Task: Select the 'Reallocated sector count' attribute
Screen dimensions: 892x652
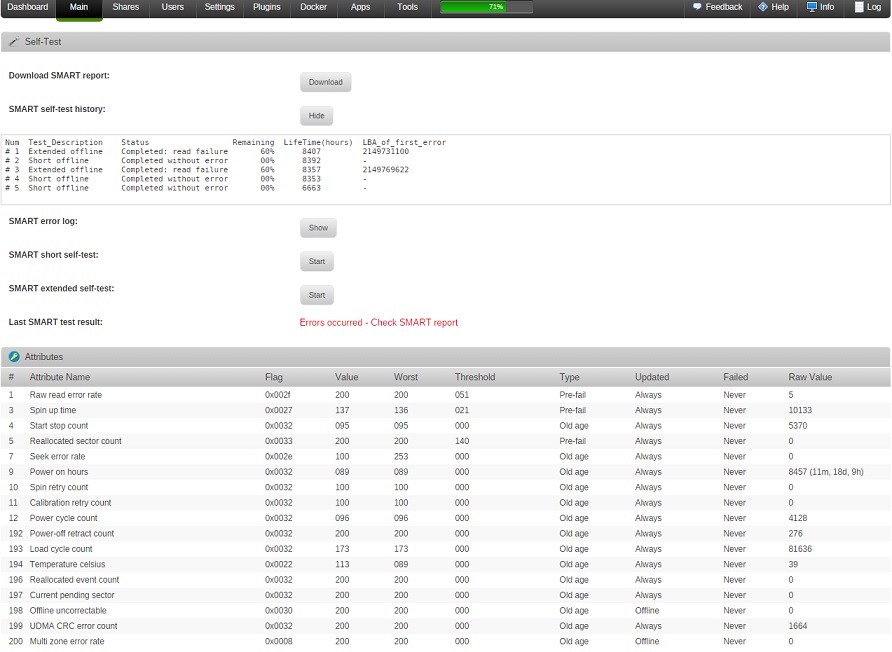Action: point(76,441)
